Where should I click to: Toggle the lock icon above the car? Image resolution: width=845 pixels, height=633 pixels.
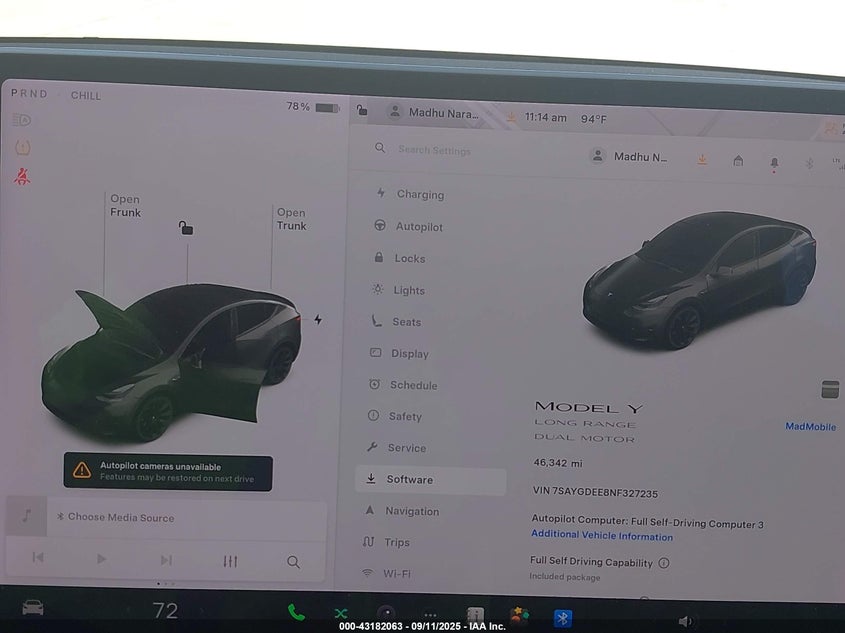[186, 228]
